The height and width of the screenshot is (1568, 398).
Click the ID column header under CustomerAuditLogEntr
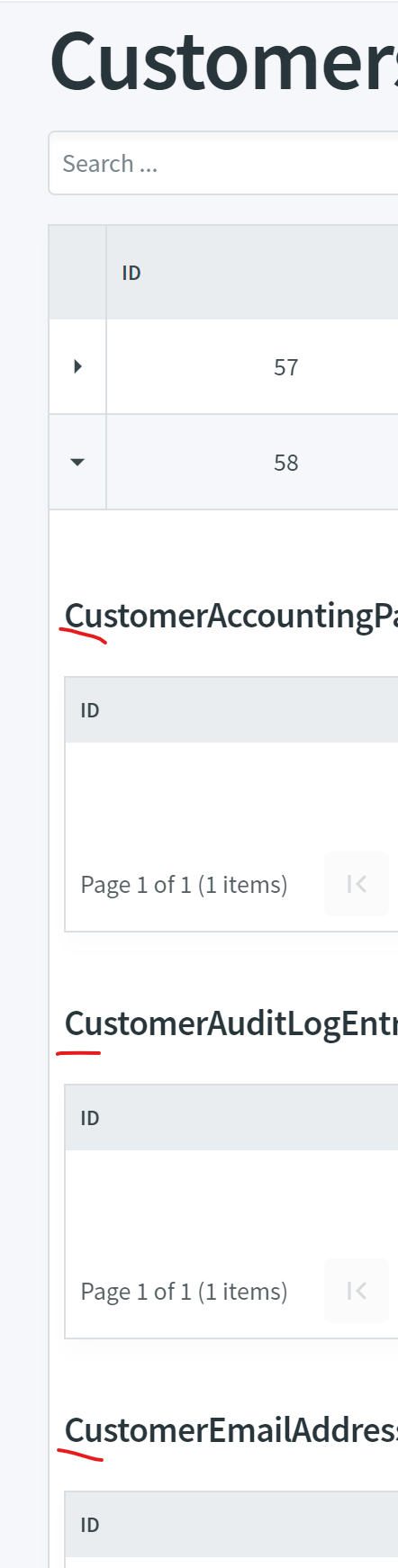pos(231,1118)
